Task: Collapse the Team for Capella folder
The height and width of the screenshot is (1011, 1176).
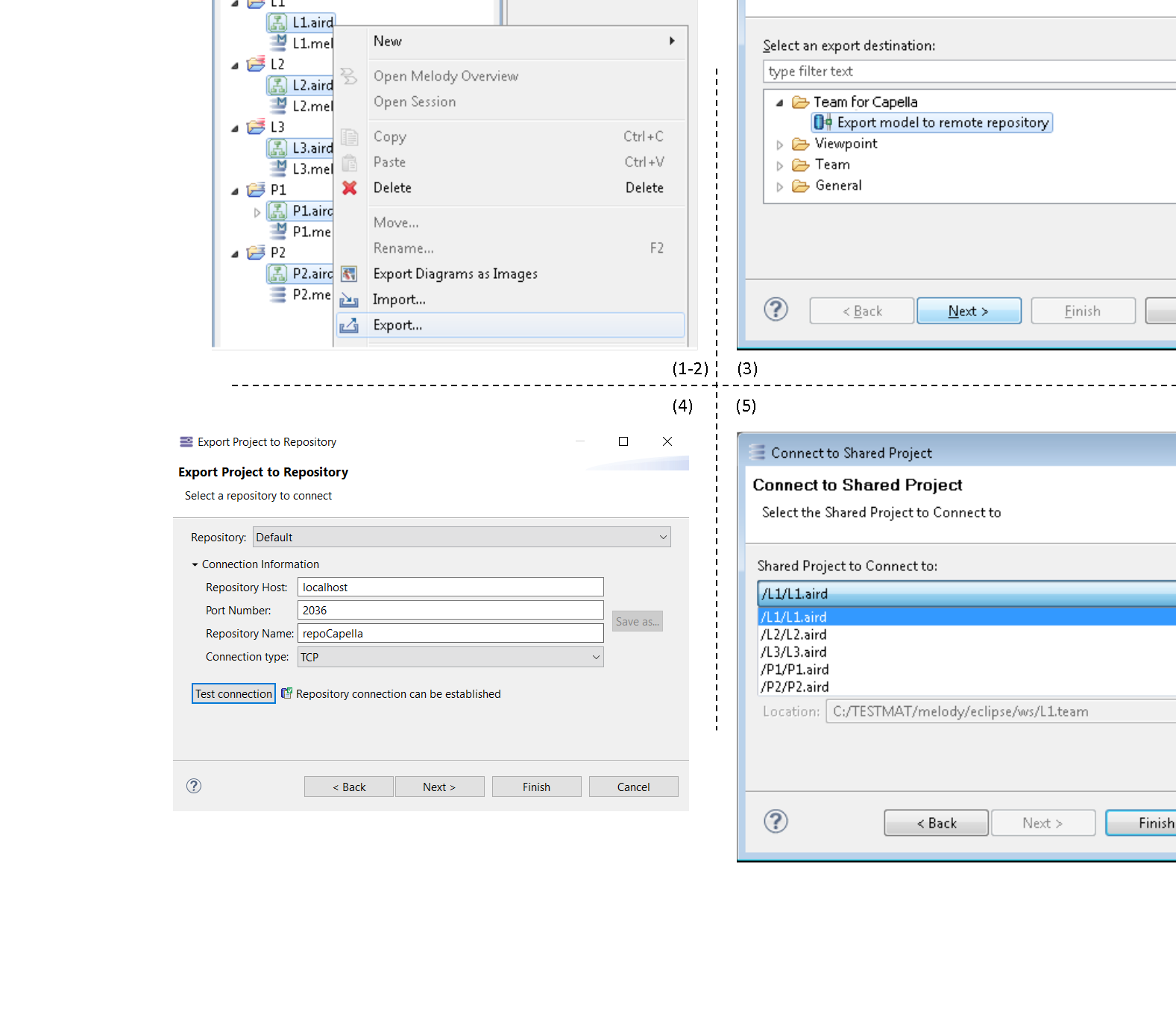Action: (x=780, y=103)
